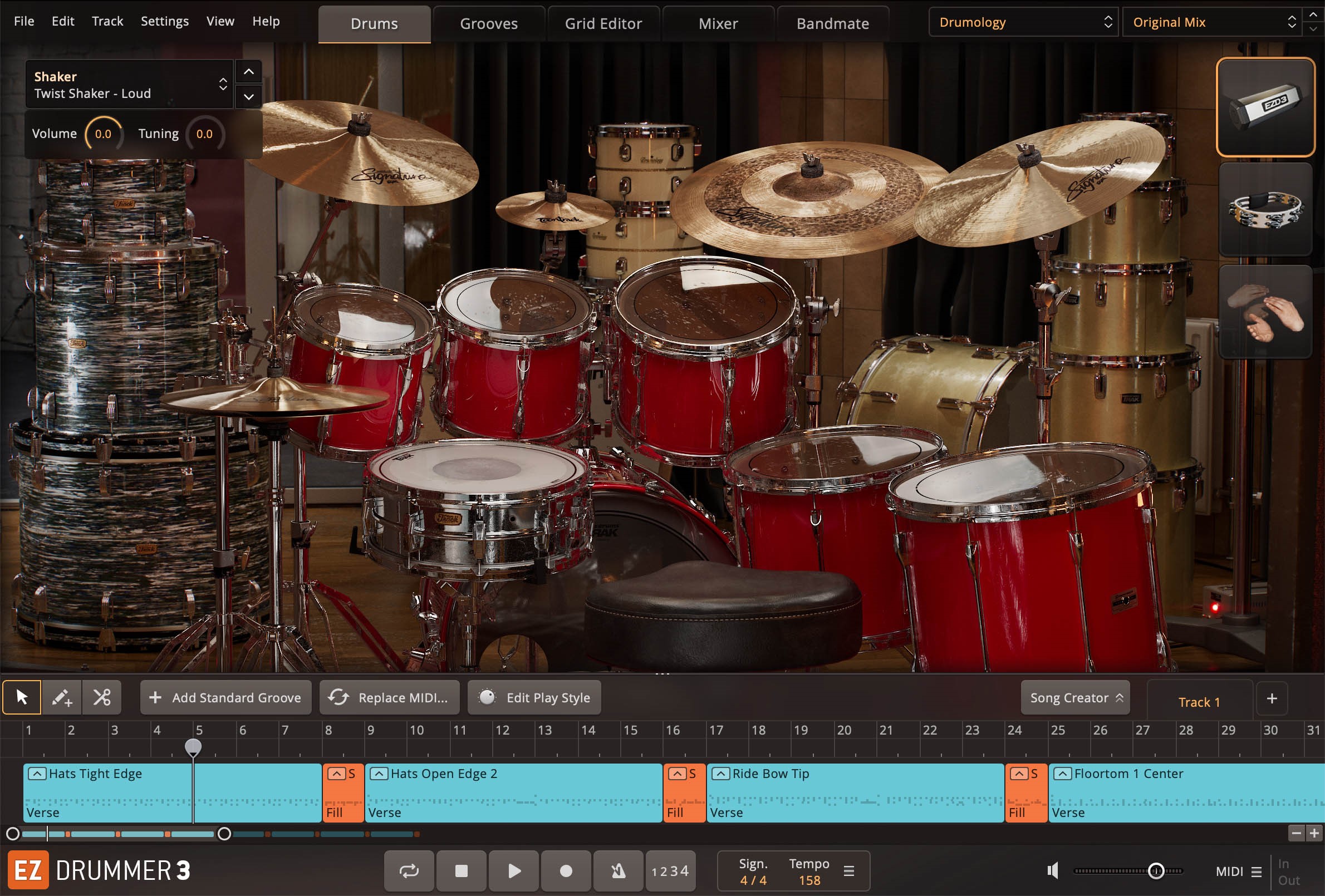Open the File menu
1325x896 pixels.
[x=24, y=21]
